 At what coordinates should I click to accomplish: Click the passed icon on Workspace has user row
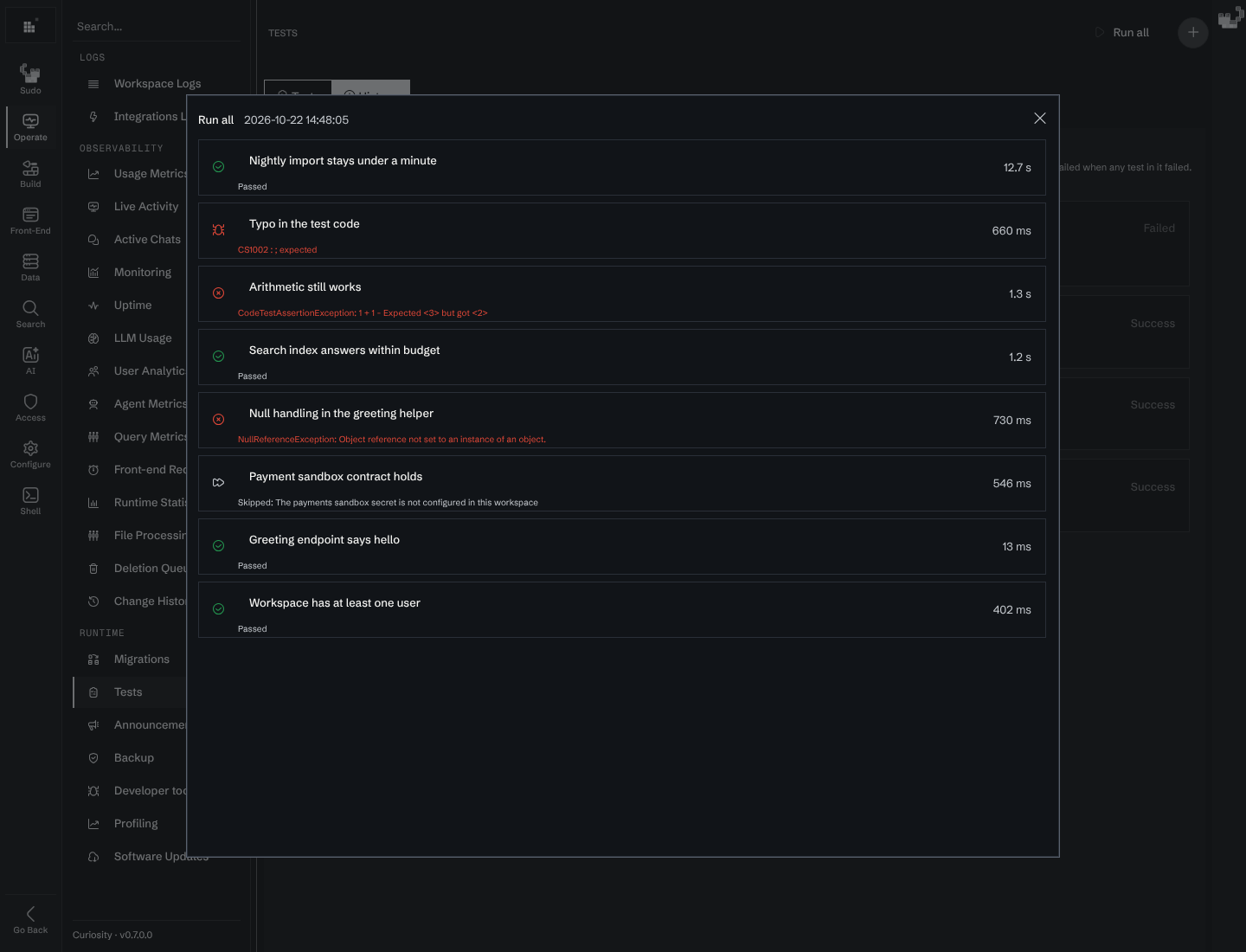218,609
